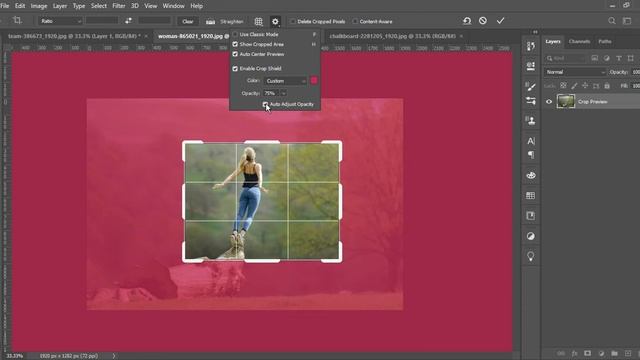
Task: Open the workspace switcher icon
Action: (627, 21)
